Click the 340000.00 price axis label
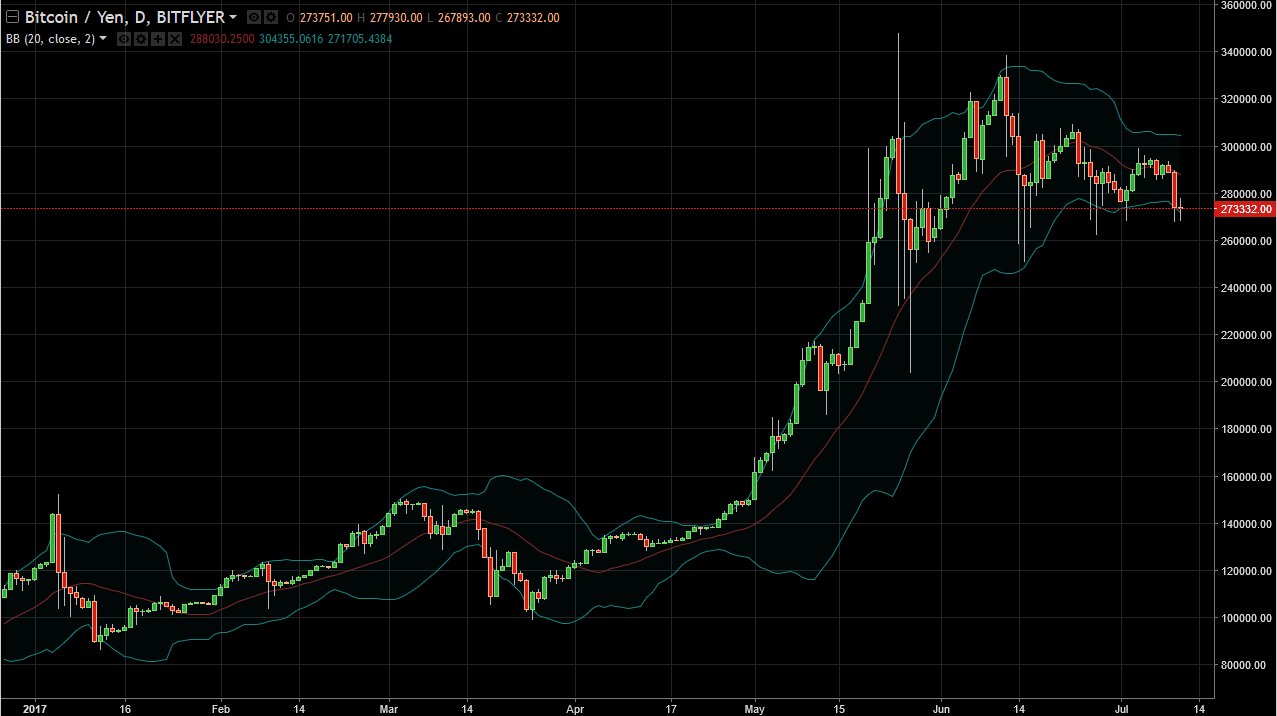Screen dimensions: 1277x716 point(1245,52)
